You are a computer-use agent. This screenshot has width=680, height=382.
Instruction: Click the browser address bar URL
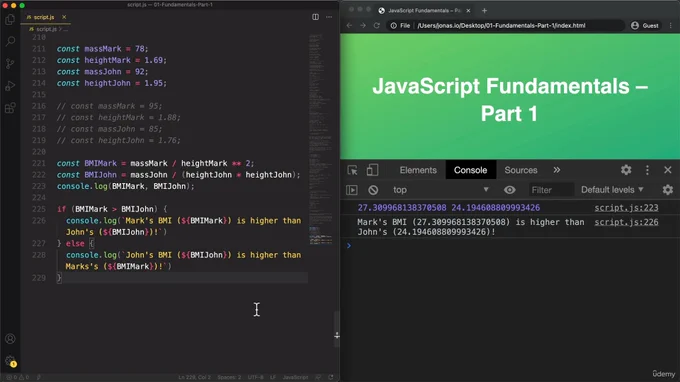501,26
